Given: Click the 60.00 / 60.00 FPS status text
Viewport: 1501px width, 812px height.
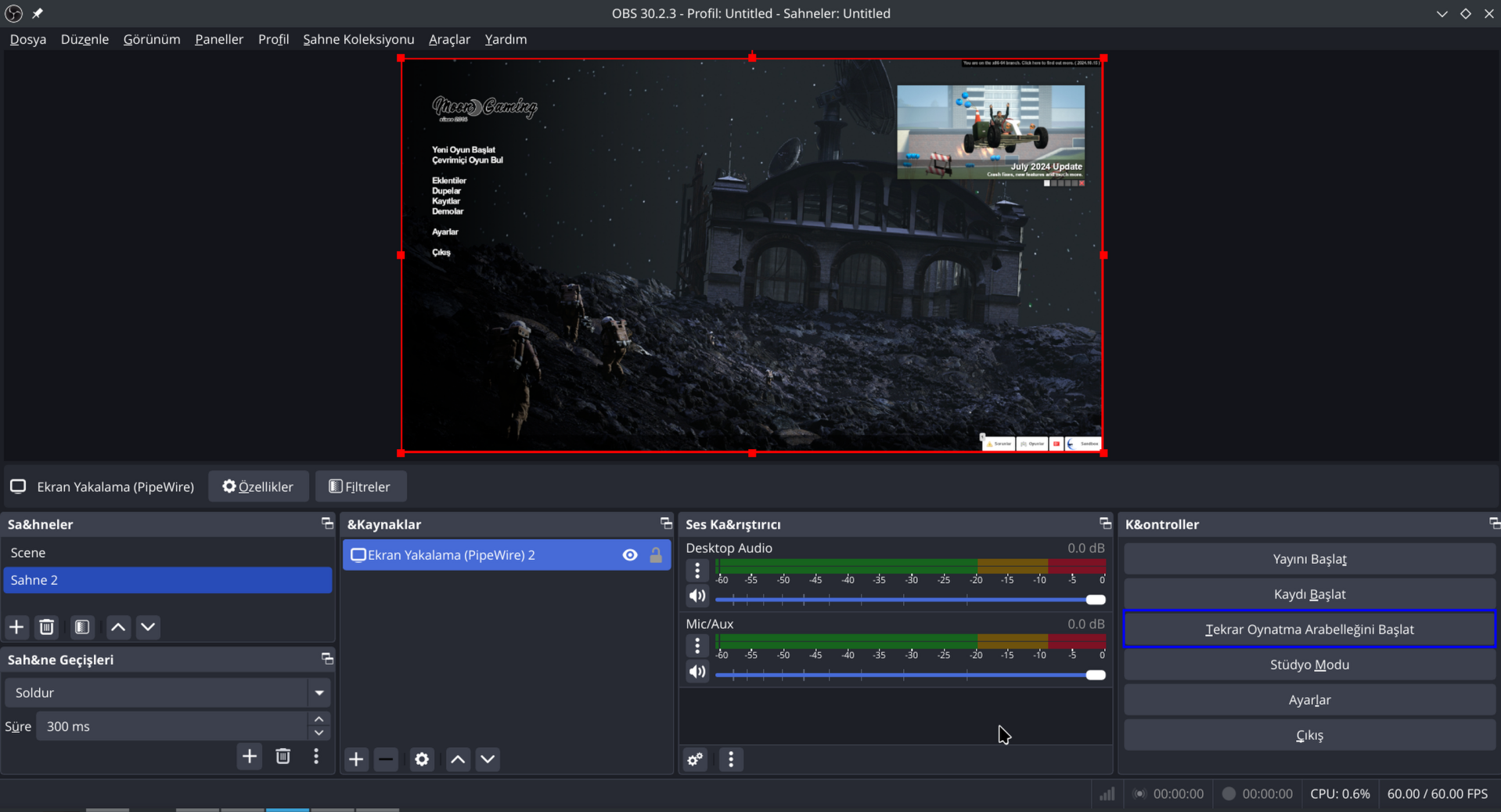Looking at the screenshot, I should 1437,793.
